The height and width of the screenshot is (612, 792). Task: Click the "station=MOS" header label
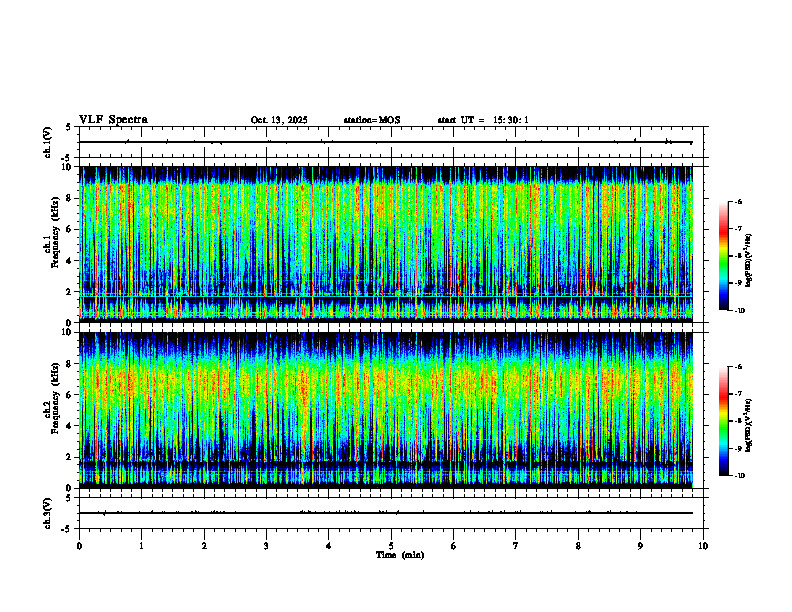click(x=372, y=120)
